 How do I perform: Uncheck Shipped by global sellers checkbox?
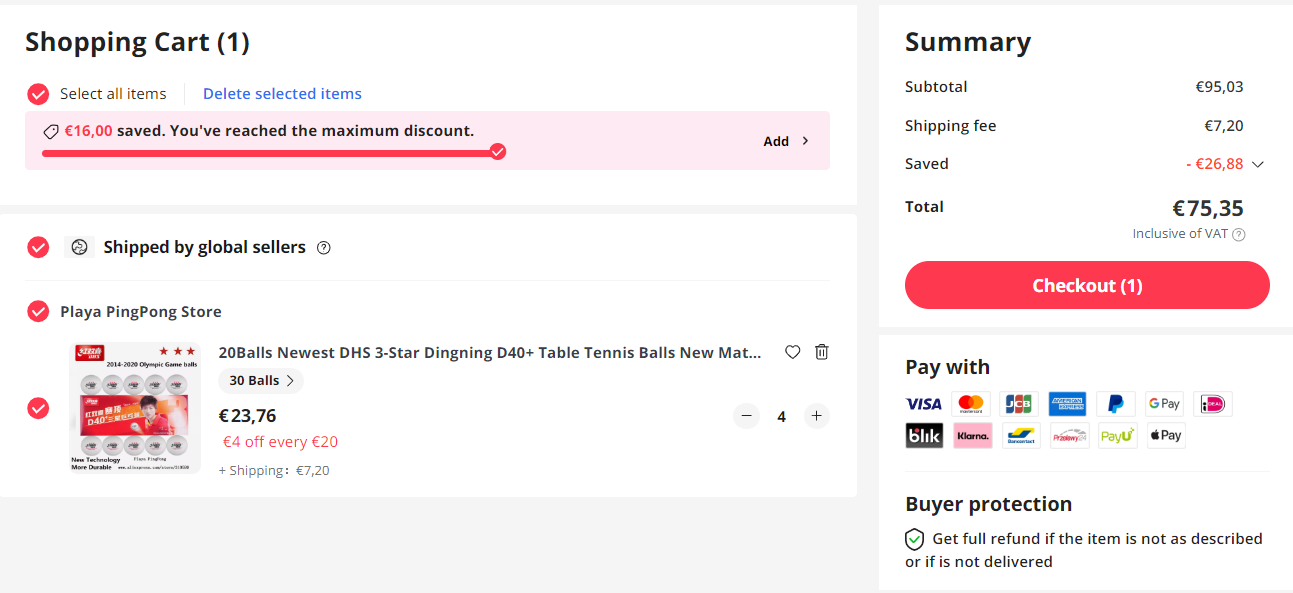point(38,247)
